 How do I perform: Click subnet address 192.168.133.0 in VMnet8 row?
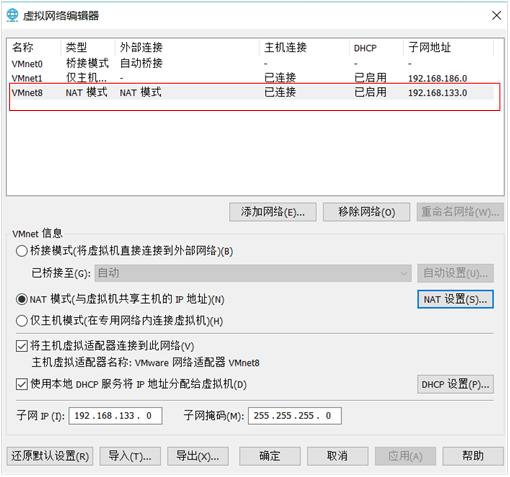pos(437,93)
